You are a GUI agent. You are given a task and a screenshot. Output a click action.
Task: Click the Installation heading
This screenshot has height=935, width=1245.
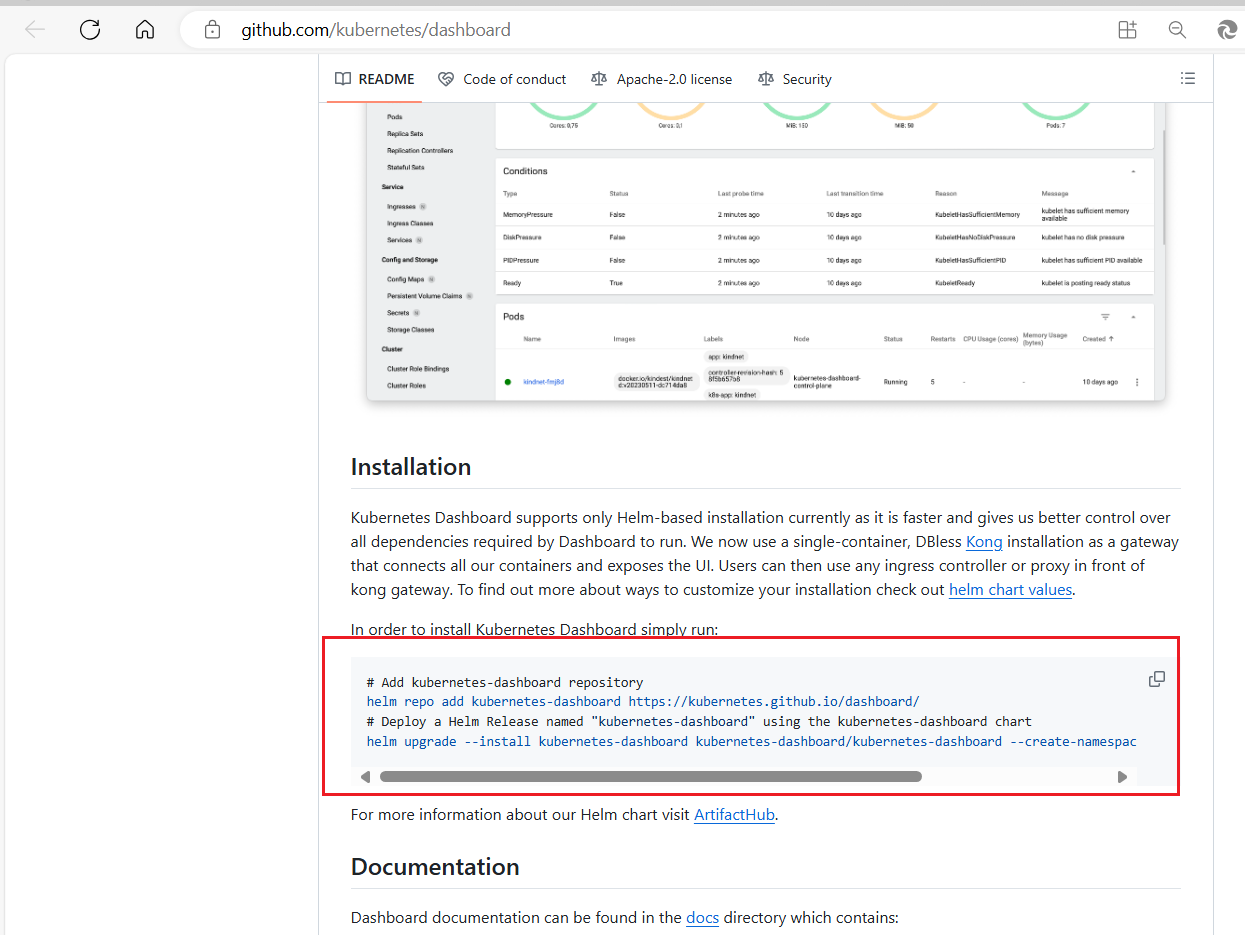point(411,467)
